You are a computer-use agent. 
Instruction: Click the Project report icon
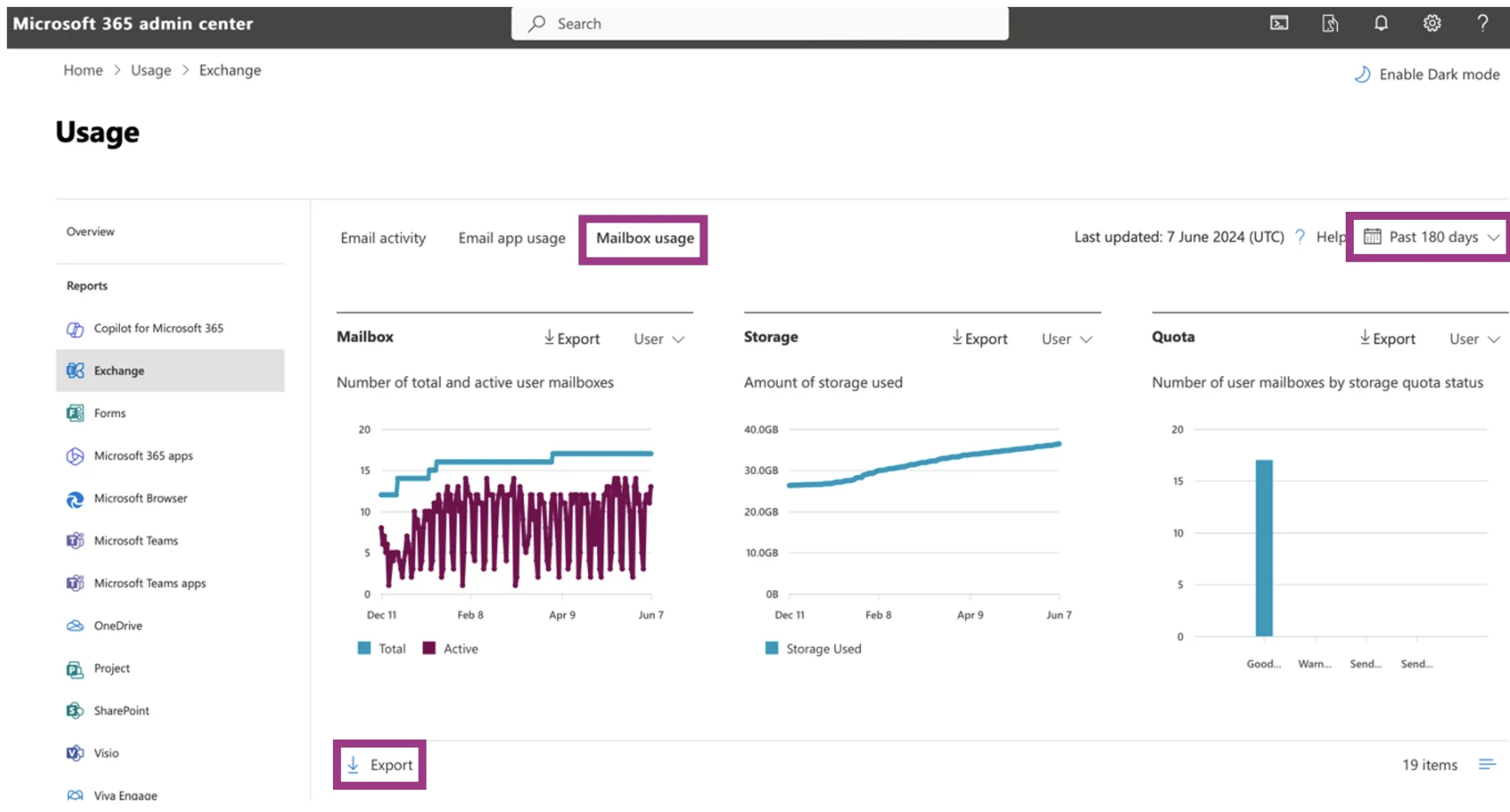tap(75, 669)
